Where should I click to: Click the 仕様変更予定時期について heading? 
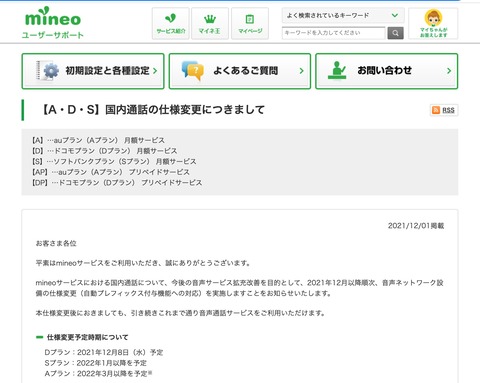(x=87, y=337)
